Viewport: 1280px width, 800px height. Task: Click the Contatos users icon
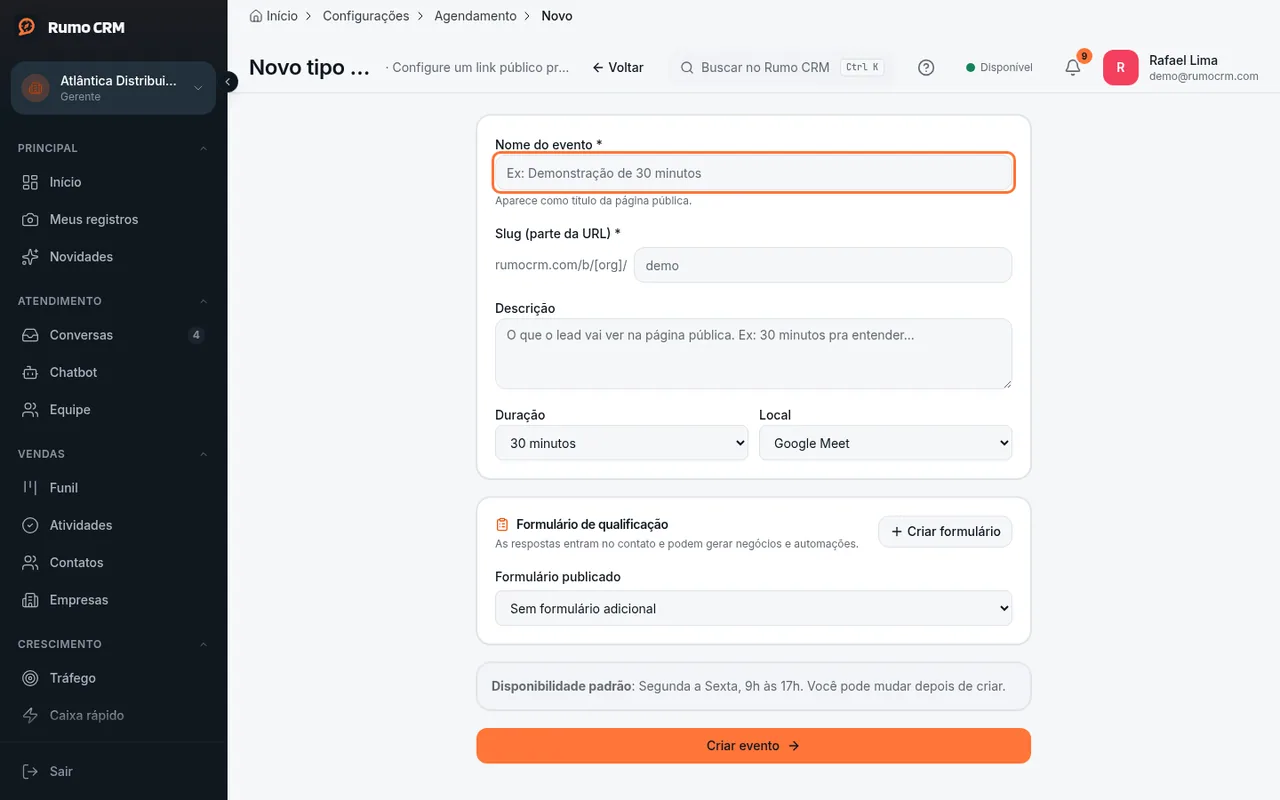click(x=31, y=563)
